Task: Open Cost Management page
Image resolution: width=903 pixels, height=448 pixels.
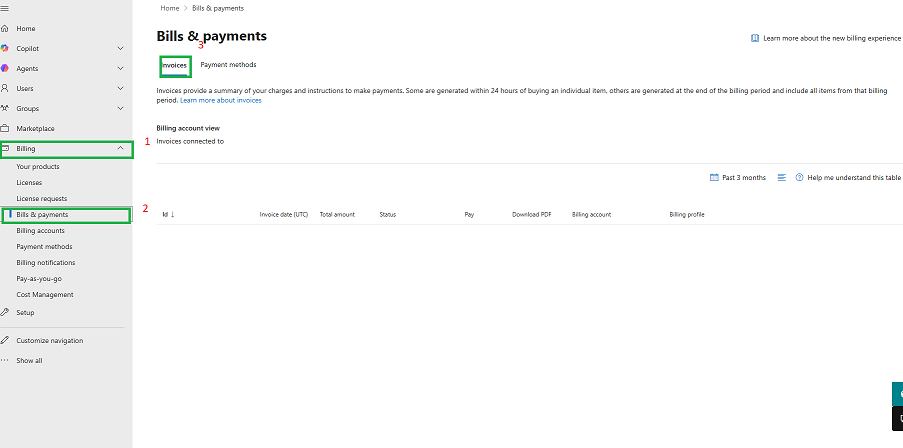Action: coord(45,294)
